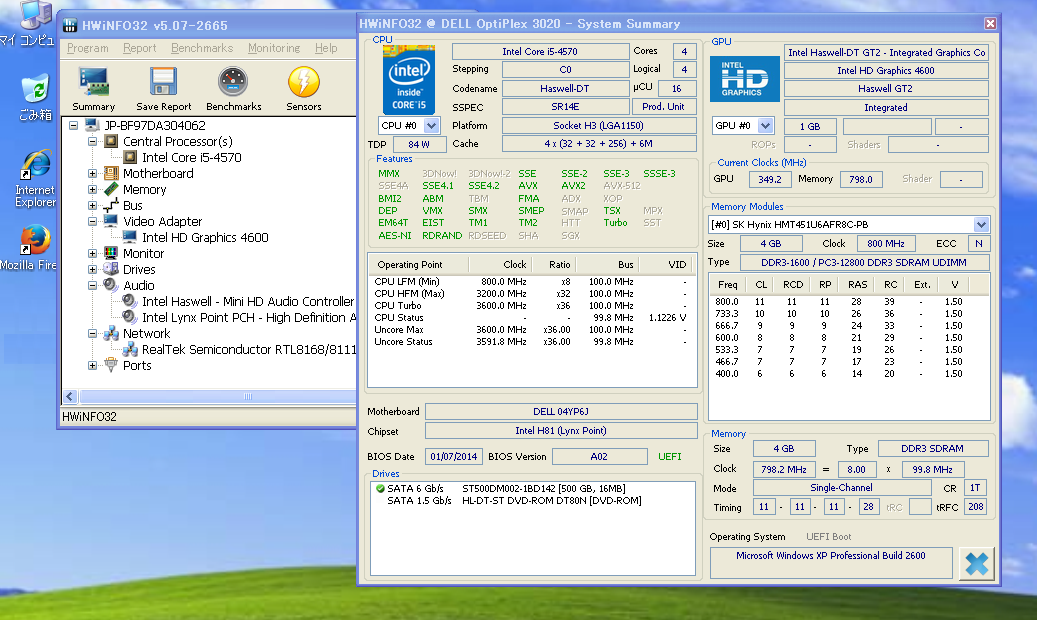Collapse the Network tree node

pyautogui.click(x=93, y=333)
